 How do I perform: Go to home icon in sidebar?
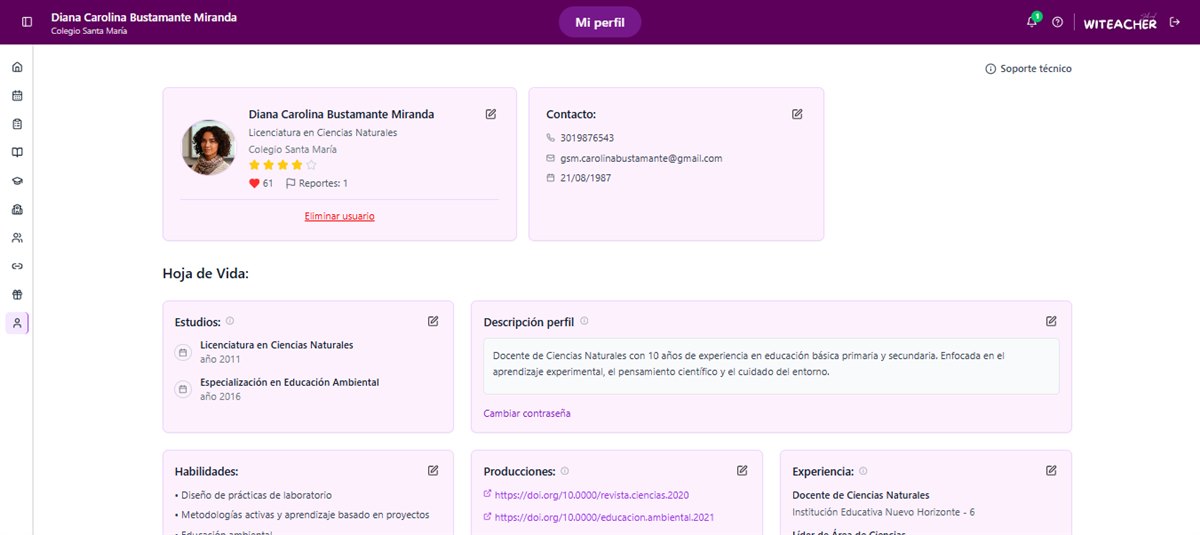pos(17,67)
